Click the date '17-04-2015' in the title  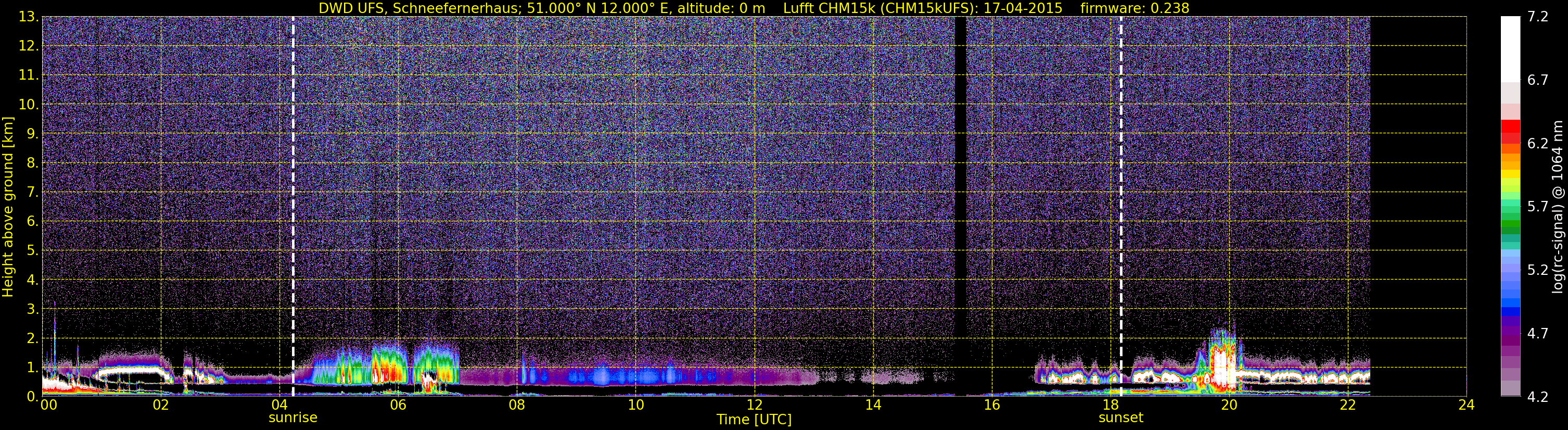click(1023, 8)
